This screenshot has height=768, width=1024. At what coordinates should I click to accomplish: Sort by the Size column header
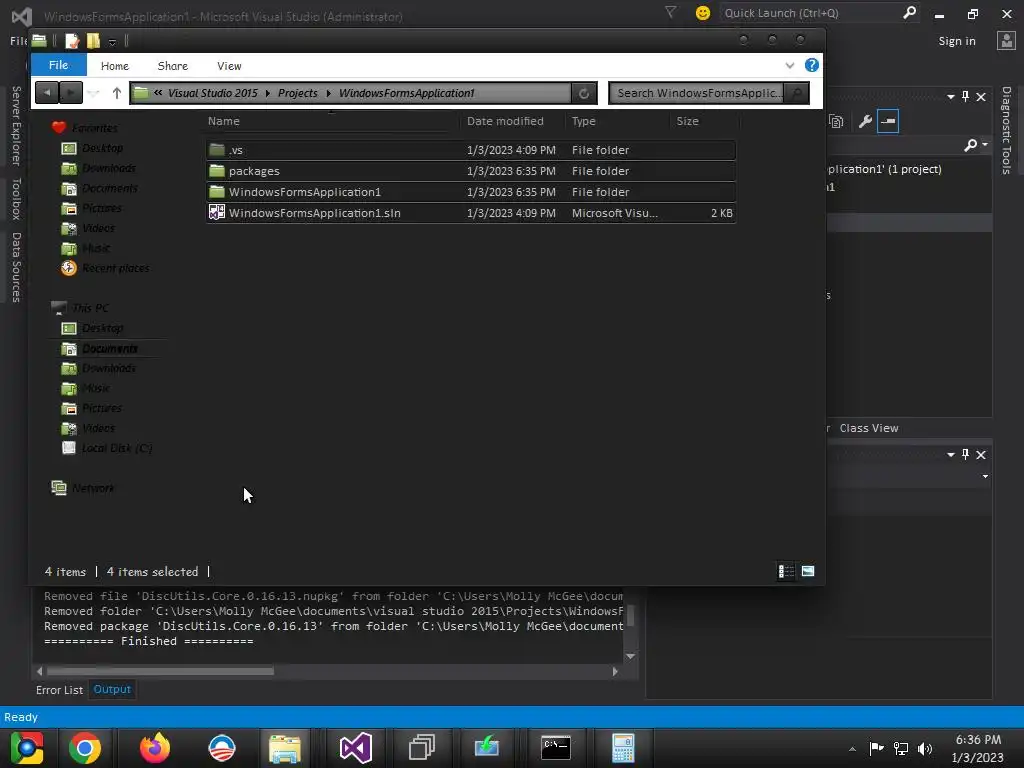click(687, 121)
